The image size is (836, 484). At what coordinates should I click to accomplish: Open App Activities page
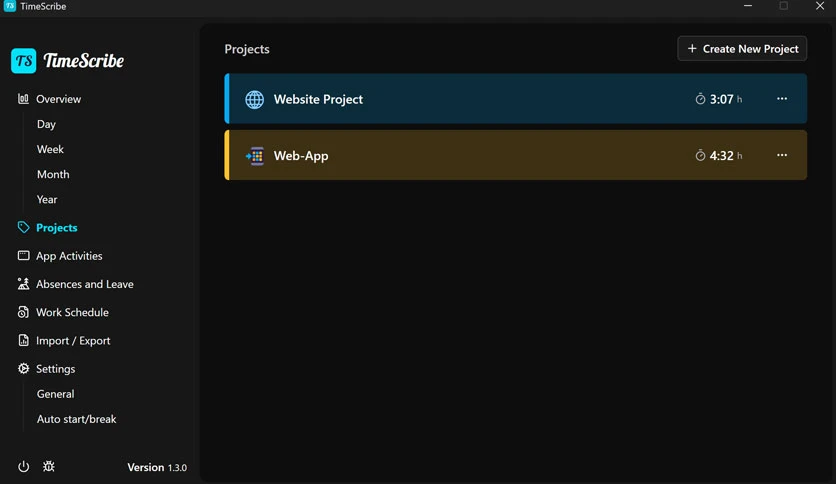[x=69, y=255]
